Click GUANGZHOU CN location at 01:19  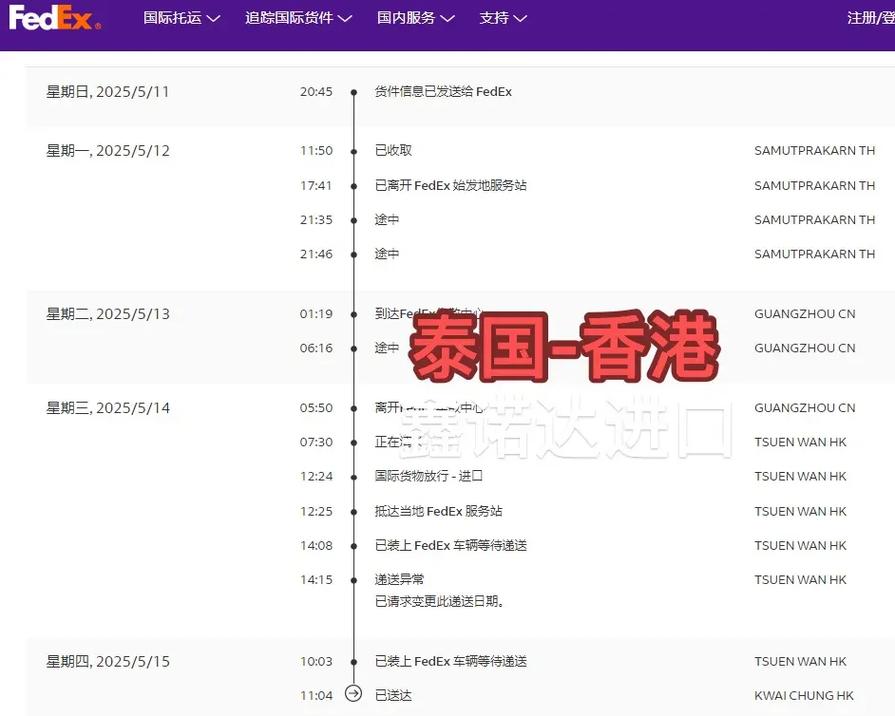[x=805, y=314]
